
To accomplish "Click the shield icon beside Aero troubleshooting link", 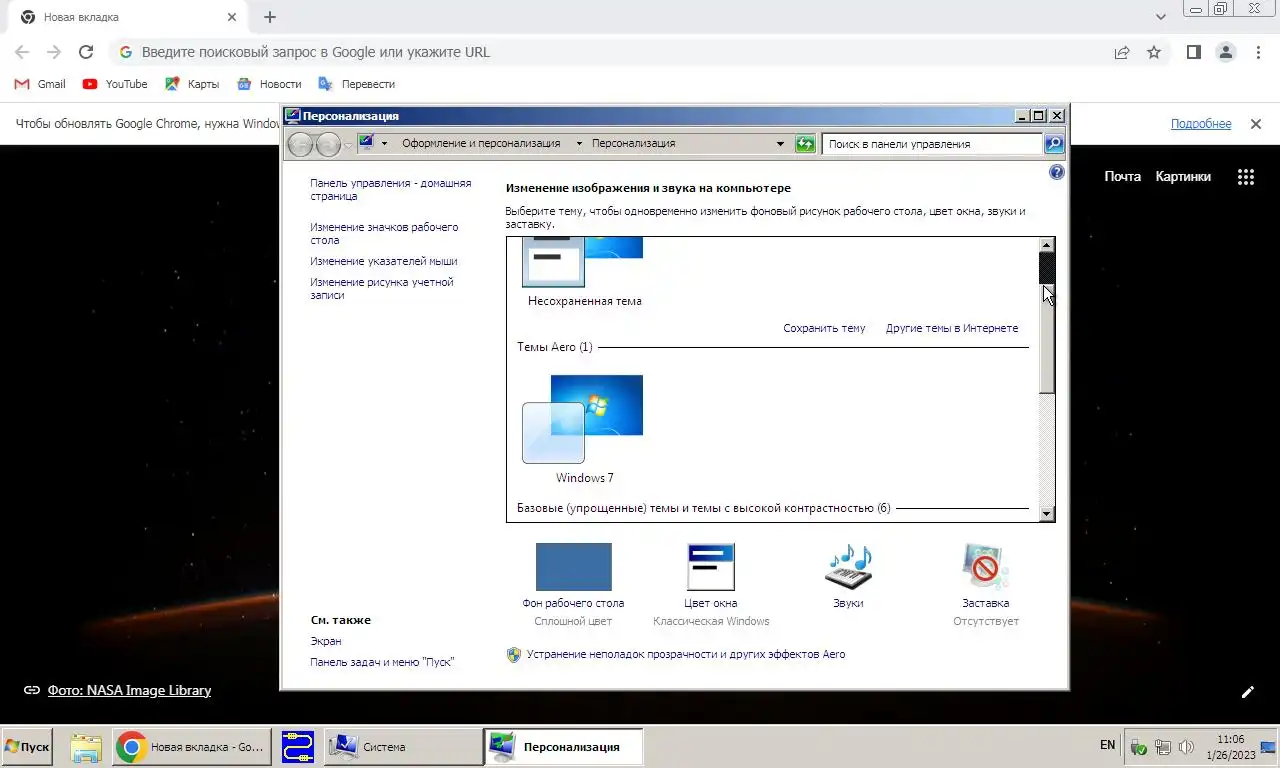I will (x=514, y=655).
